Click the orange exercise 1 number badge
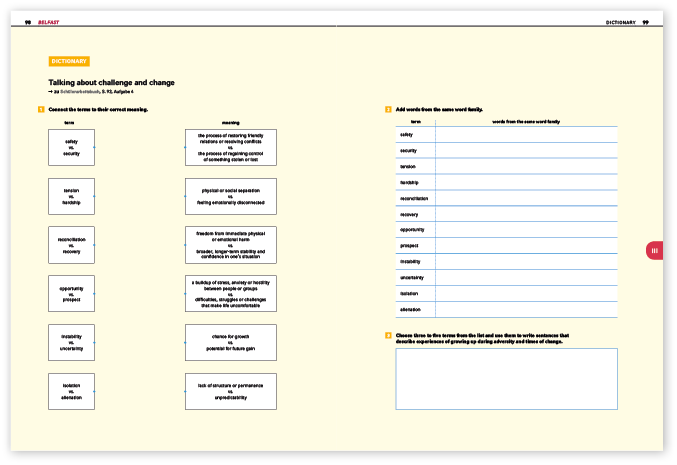The image size is (677, 465). [40, 109]
